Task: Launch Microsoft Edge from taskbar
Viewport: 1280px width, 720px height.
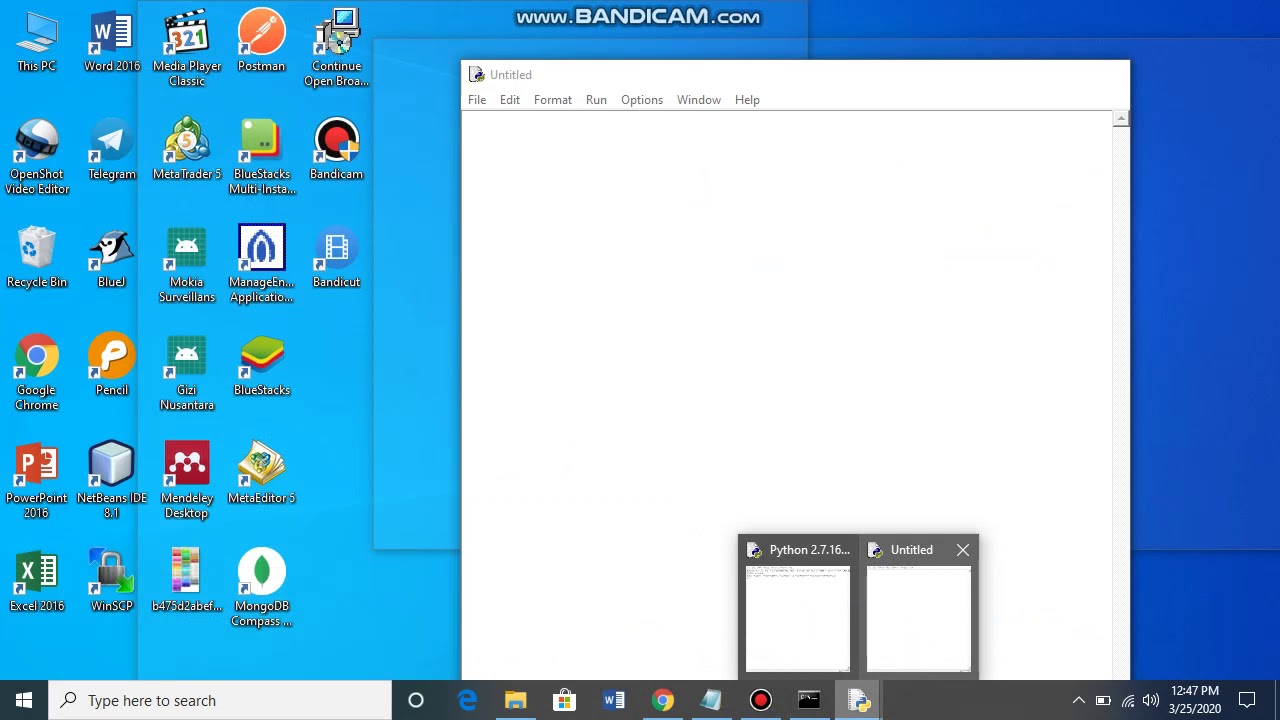Action: pos(467,700)
